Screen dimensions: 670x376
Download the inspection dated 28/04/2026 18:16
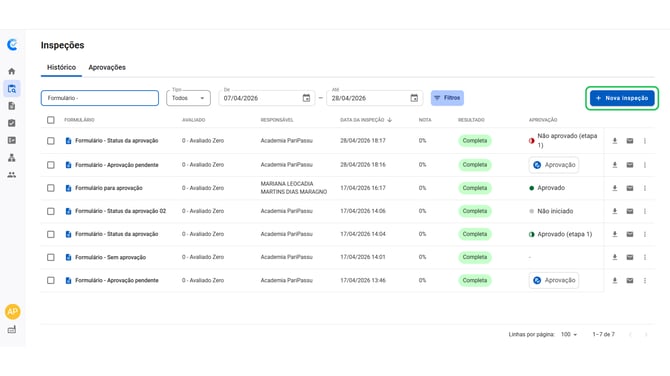[614, 165]
